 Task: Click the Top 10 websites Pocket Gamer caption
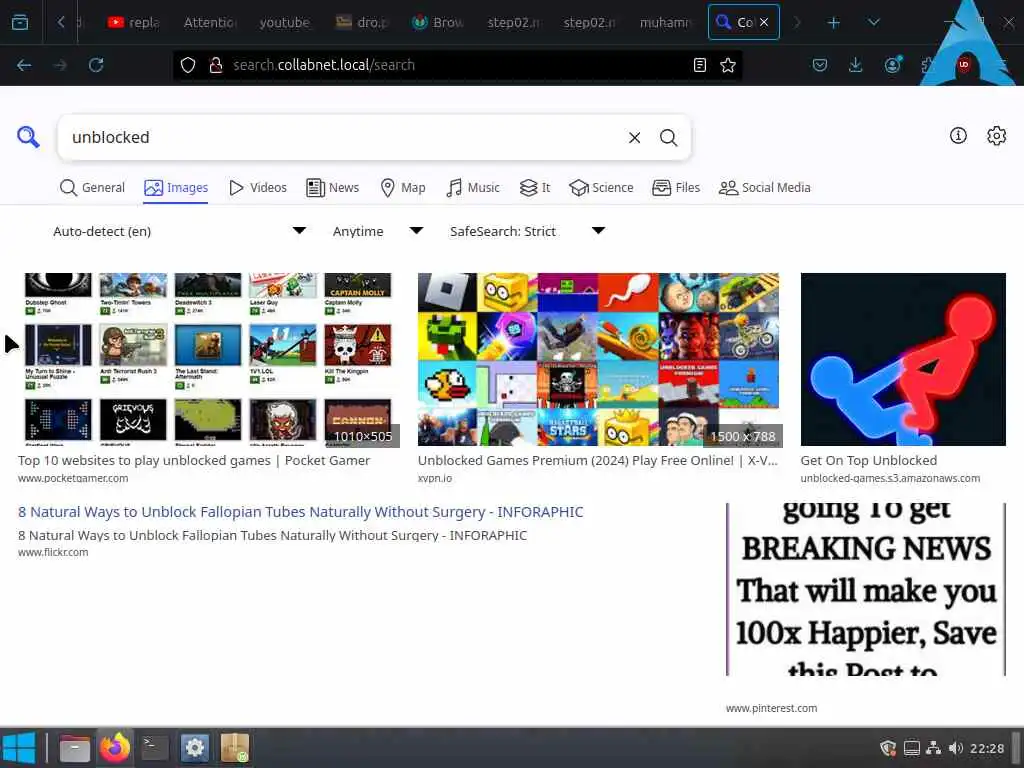click(x=194, y=461)
